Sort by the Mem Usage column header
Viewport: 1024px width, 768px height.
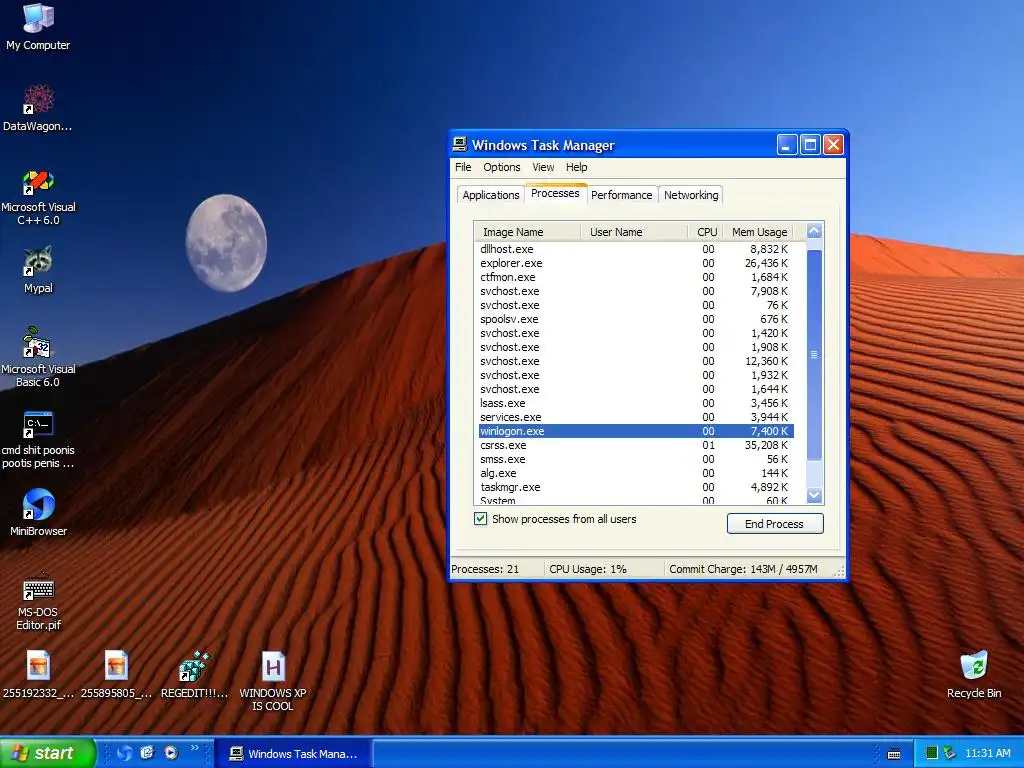coord(759,232)
